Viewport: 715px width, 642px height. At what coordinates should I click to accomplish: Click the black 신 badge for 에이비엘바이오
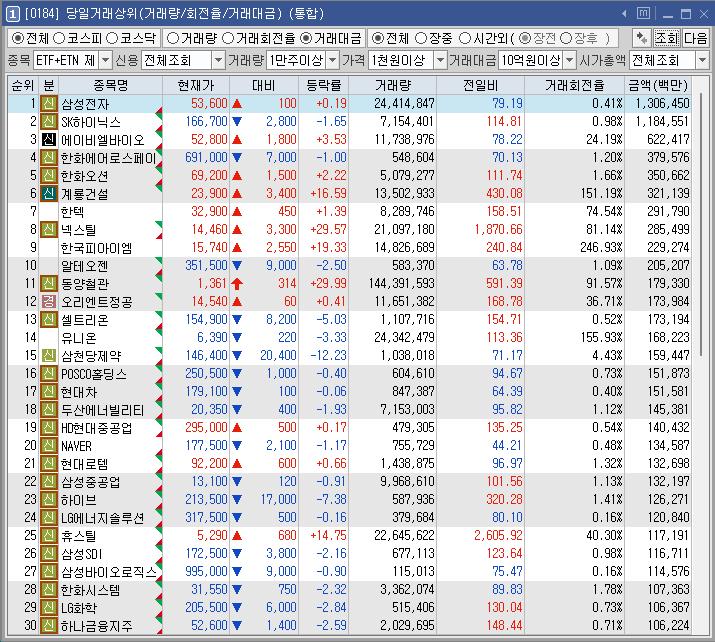pyautogui.click(x=48, y=140)
